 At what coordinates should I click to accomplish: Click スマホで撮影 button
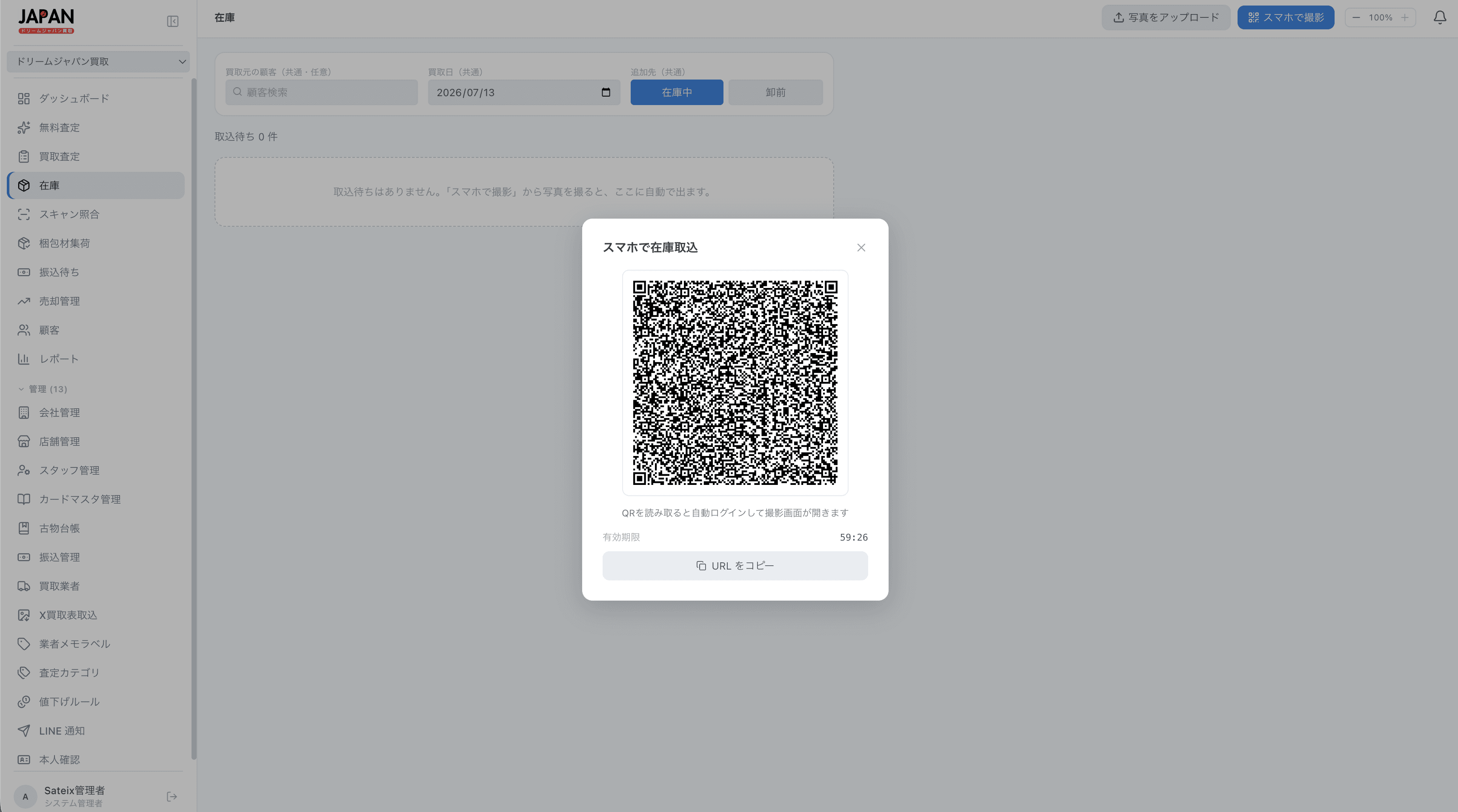[1285, 17]
